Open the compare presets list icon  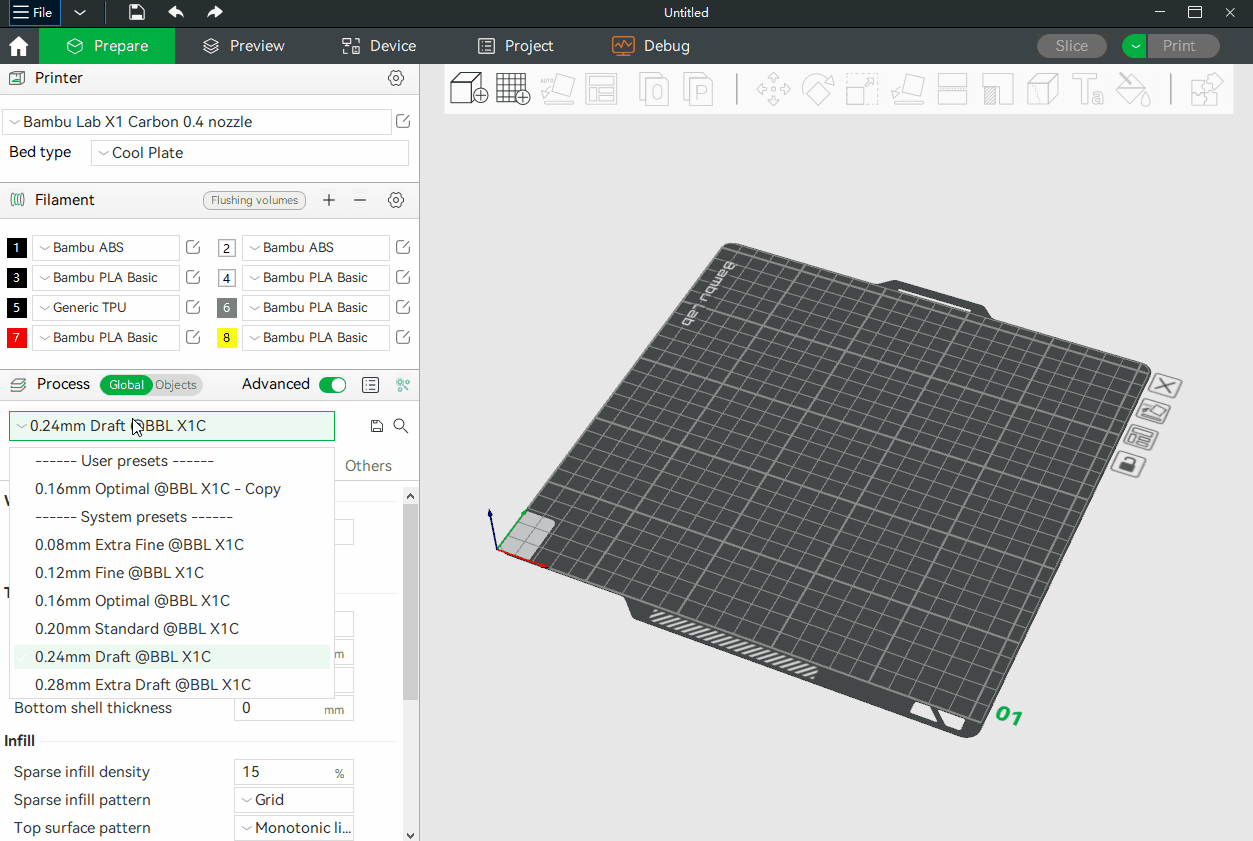point(370,385)
